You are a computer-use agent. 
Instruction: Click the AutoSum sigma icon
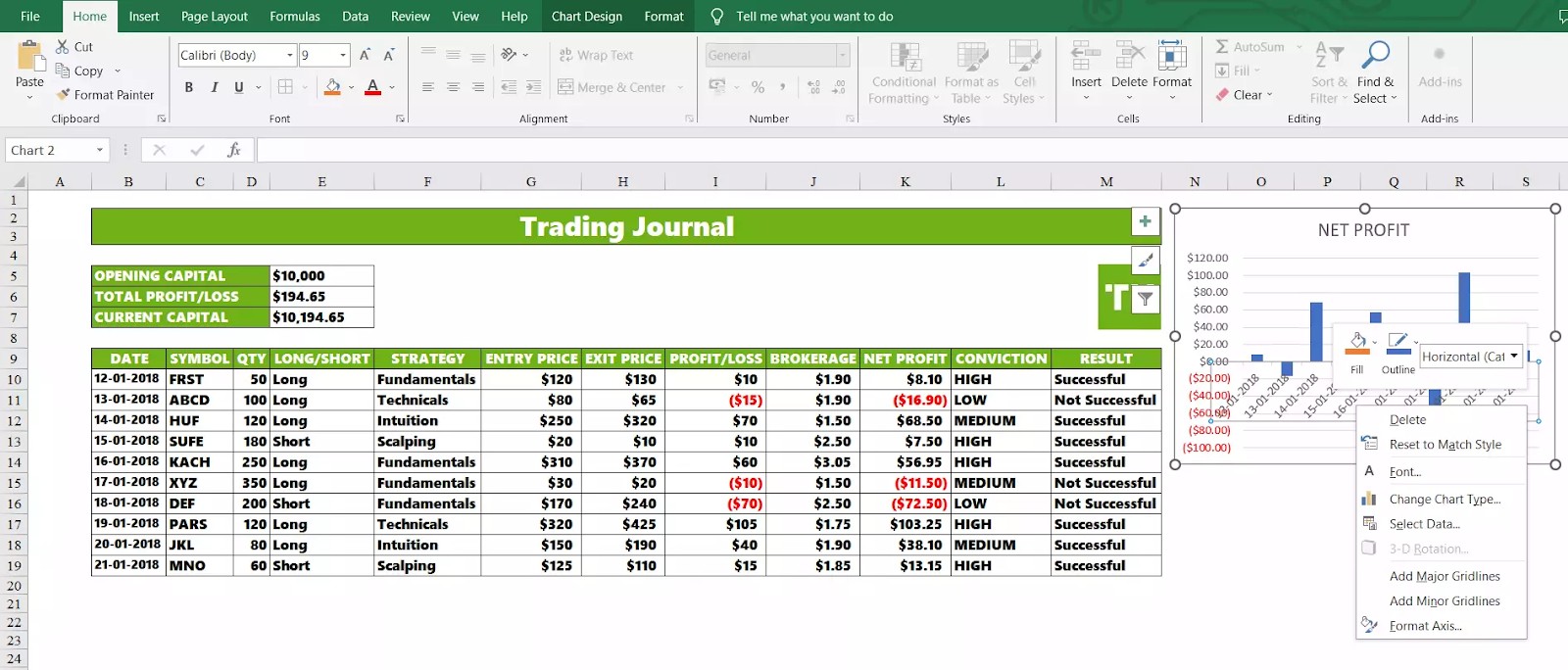coord(1222,46)
